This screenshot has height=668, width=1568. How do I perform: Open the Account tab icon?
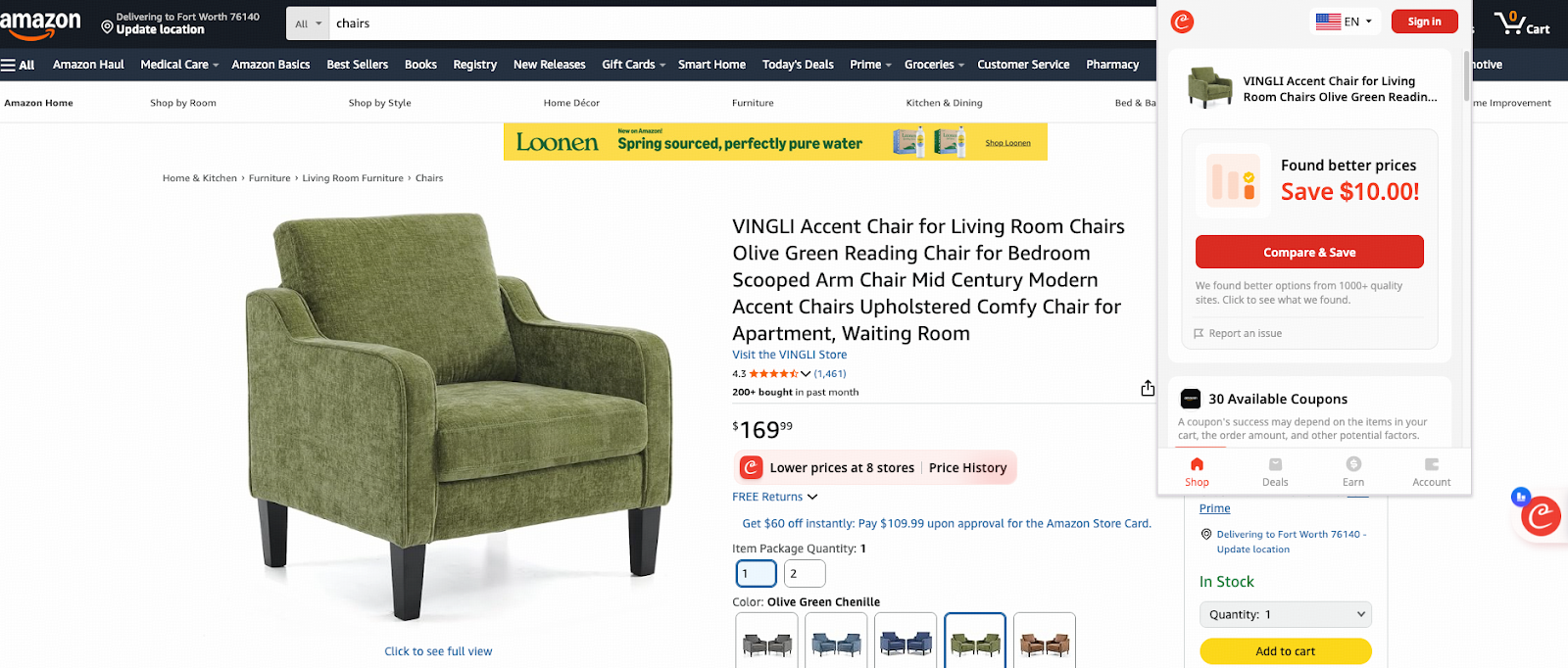pos(1432,464)
